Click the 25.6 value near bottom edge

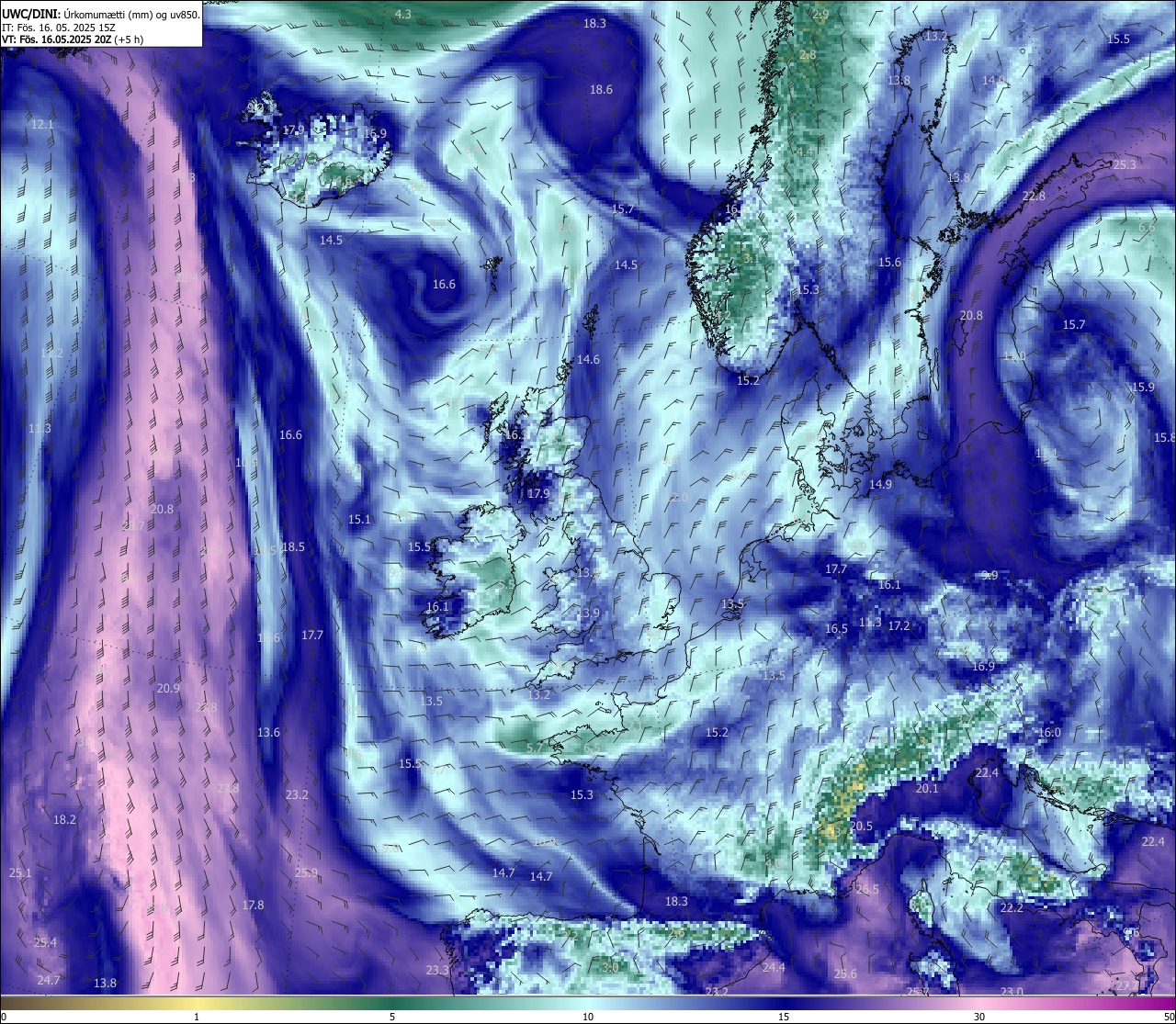(845, 973)
